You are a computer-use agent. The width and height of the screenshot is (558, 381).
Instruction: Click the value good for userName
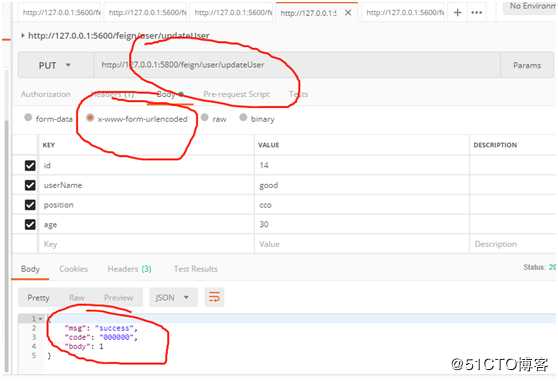[269, 185]
